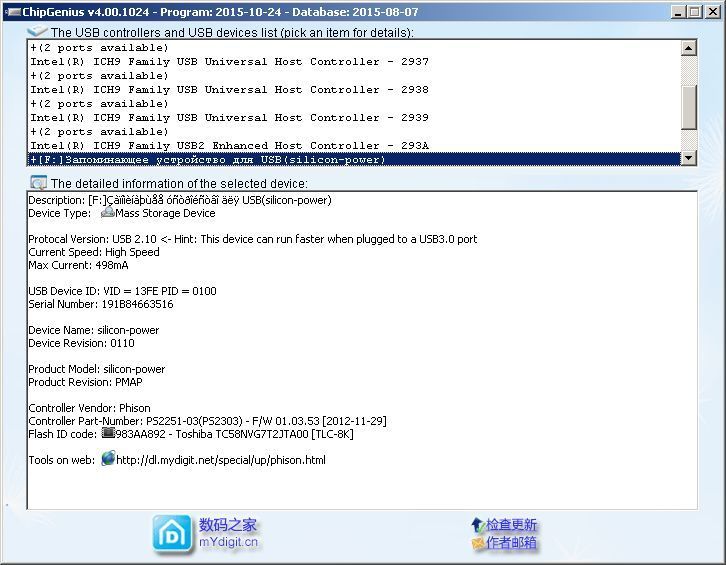Screen dimensions: 726x565
Task: Close the ChipGenius window
Action: (x=713, y=12)
